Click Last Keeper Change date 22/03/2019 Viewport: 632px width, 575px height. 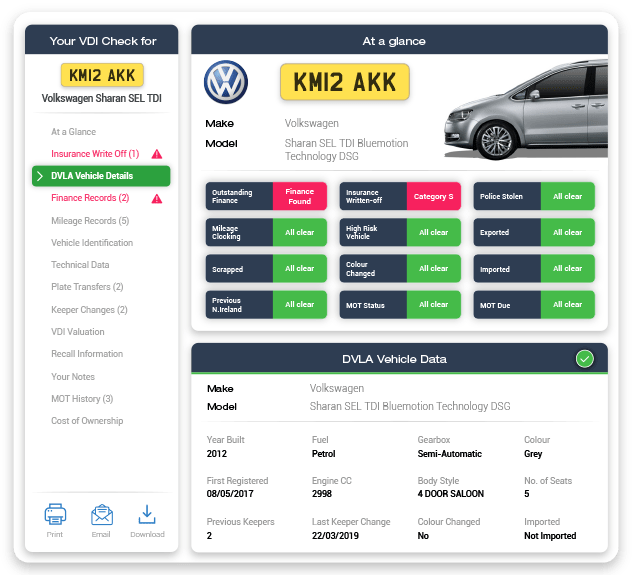(x=335, y=536)
